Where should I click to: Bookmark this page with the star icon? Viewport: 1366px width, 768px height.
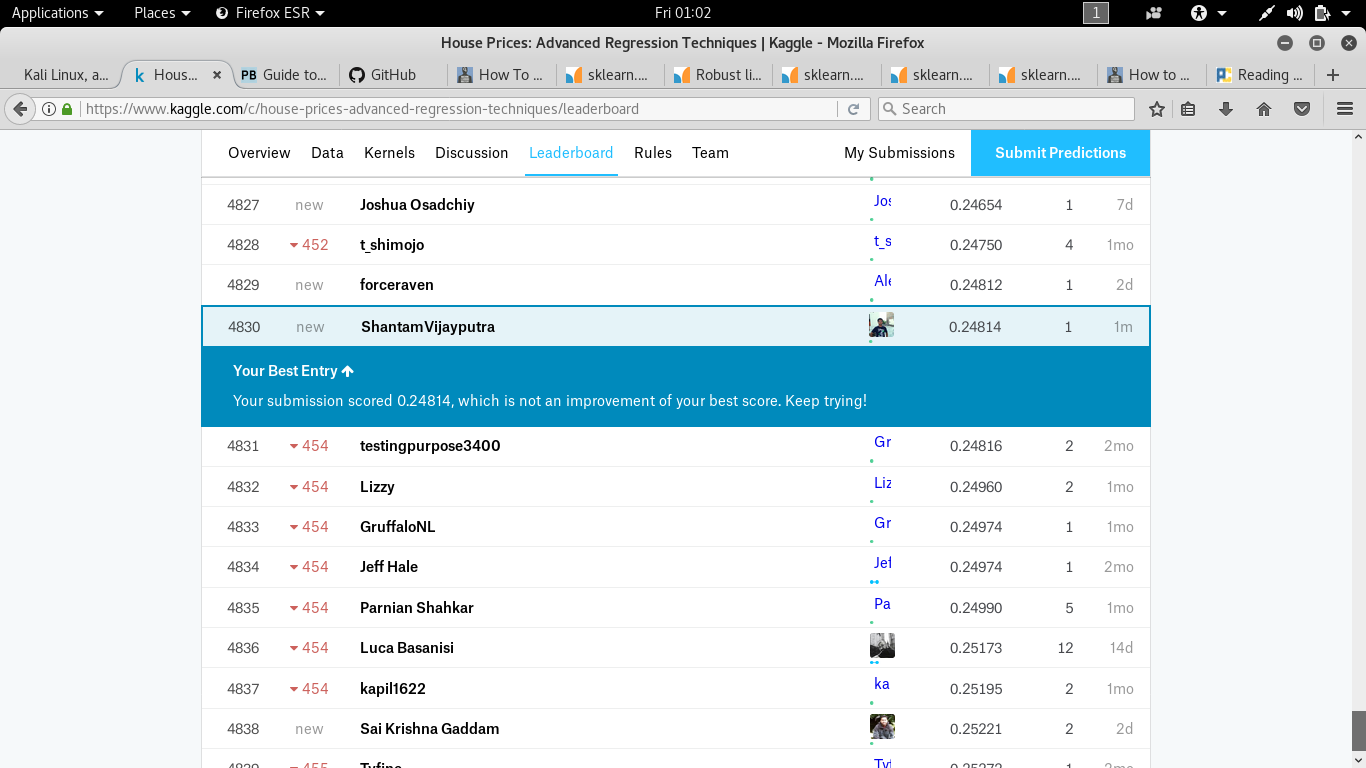pos(1157,109)
